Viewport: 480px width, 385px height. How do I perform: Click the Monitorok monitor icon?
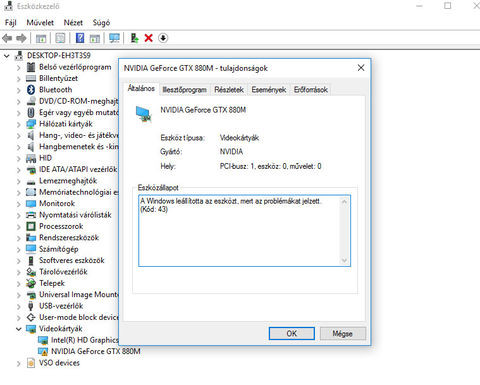[x=31, y=204]
